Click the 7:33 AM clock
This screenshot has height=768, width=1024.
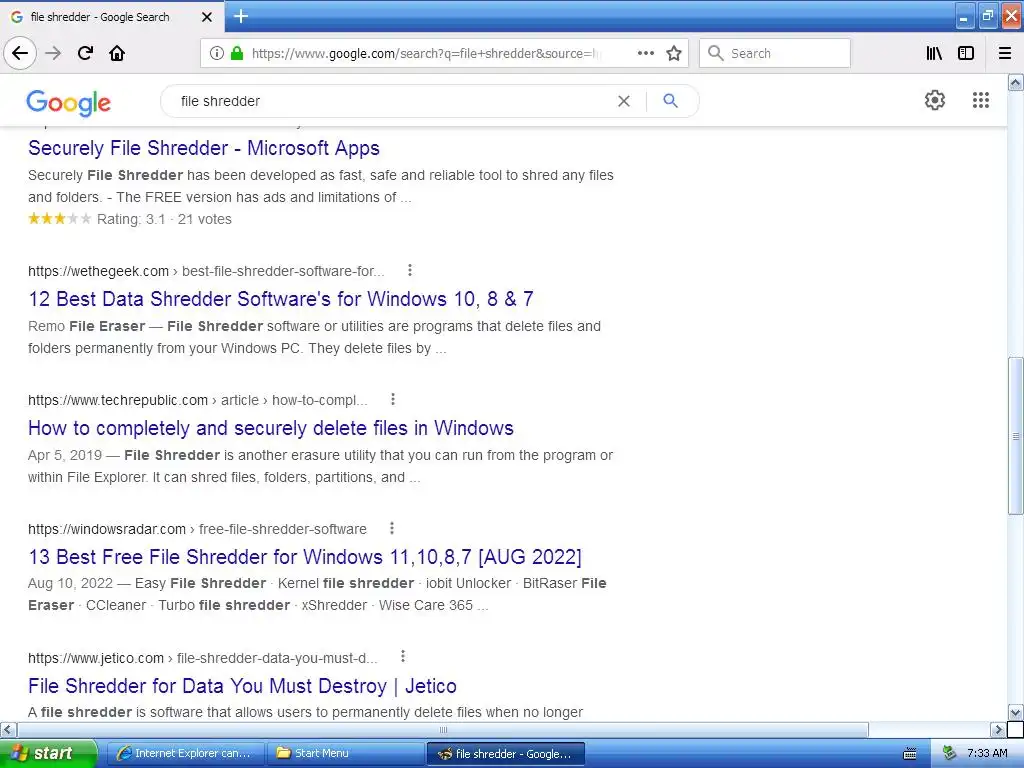point(987,754)
